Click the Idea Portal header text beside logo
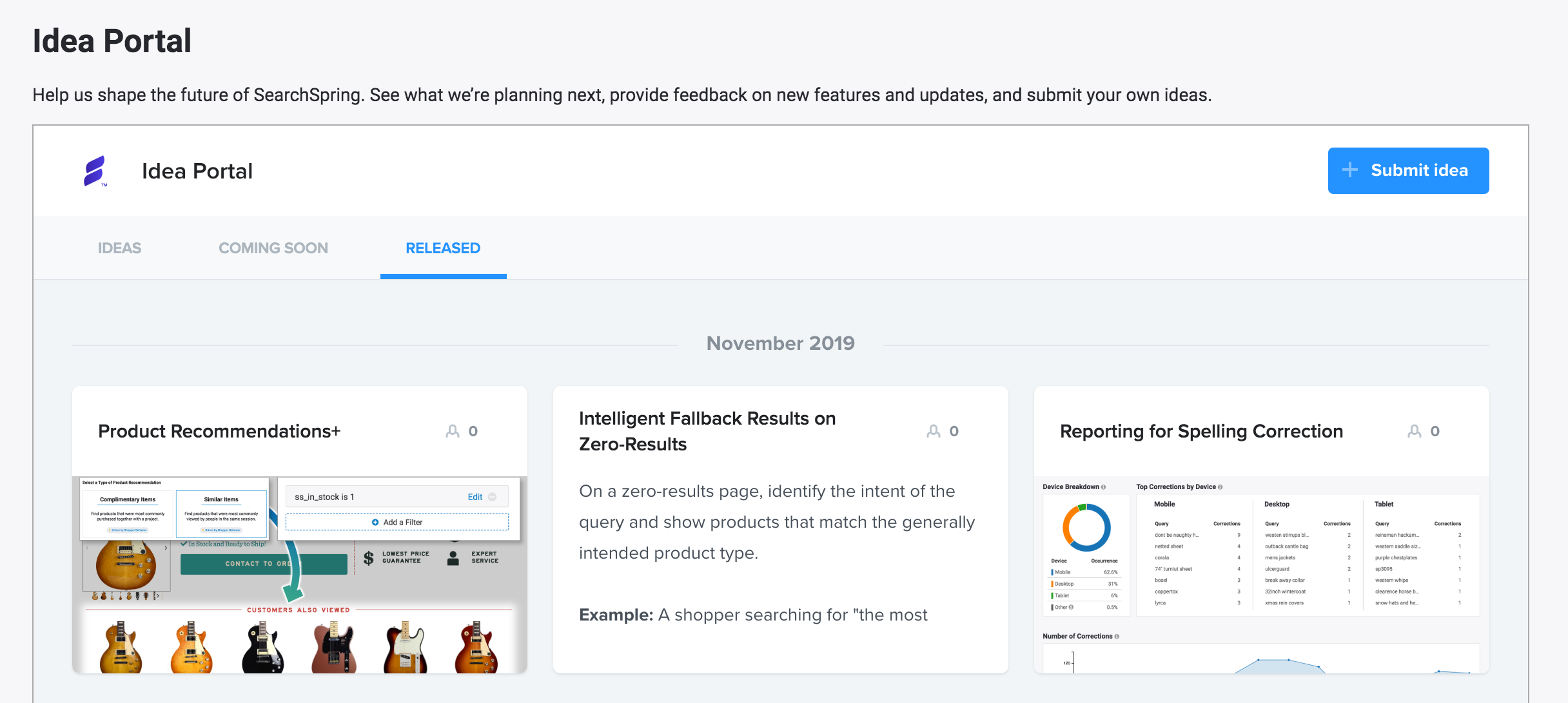This screenshot has width=1568, height=703. click(x=197, y=171)
